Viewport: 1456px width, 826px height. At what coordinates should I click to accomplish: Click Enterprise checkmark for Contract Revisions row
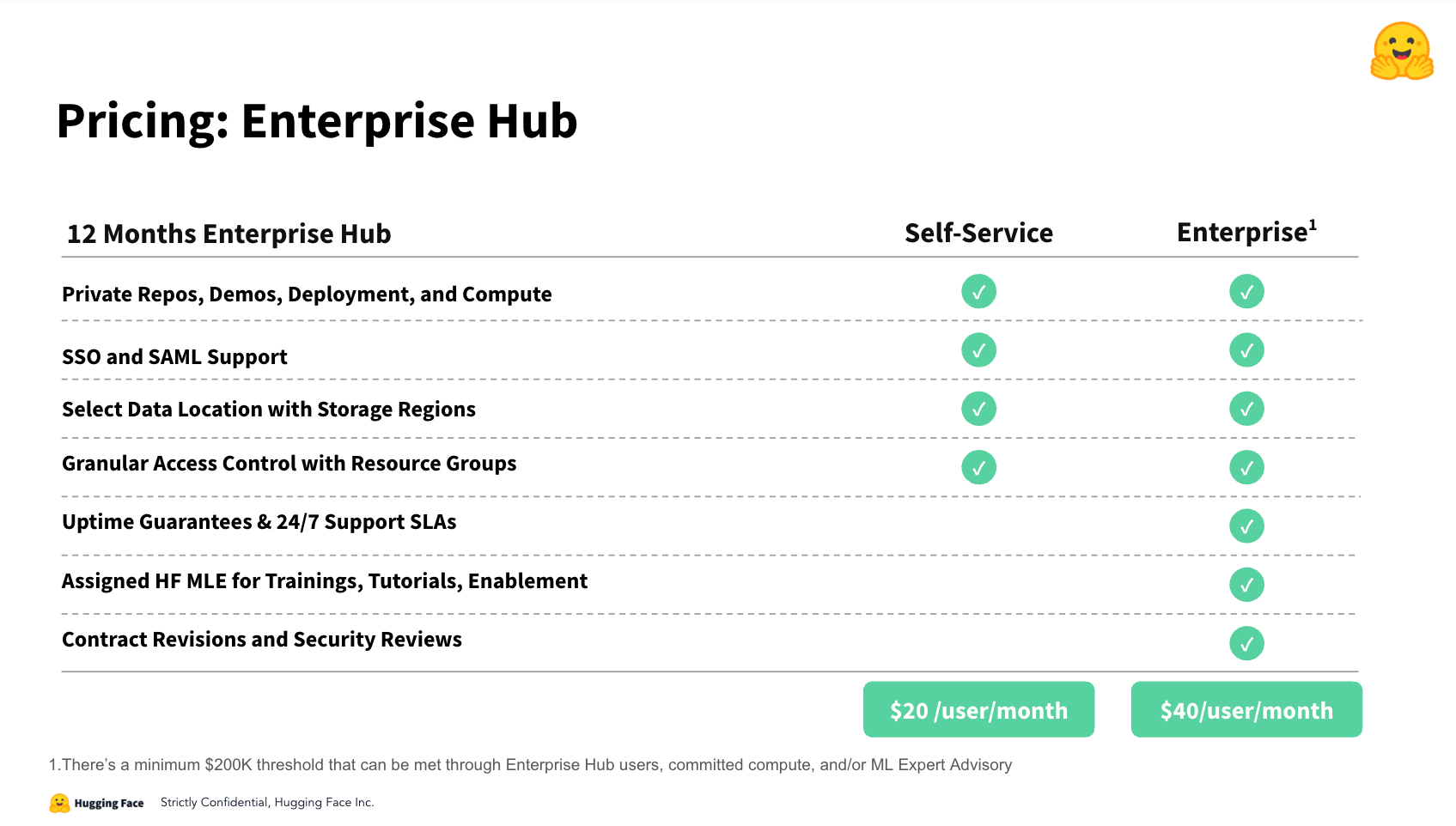[x=1246, y=643]
